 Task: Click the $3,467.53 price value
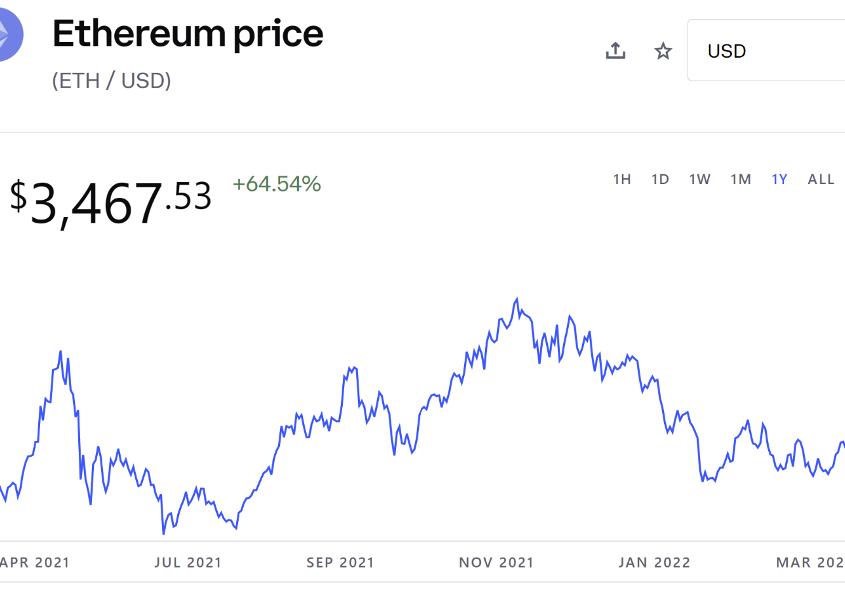(111, 200)
